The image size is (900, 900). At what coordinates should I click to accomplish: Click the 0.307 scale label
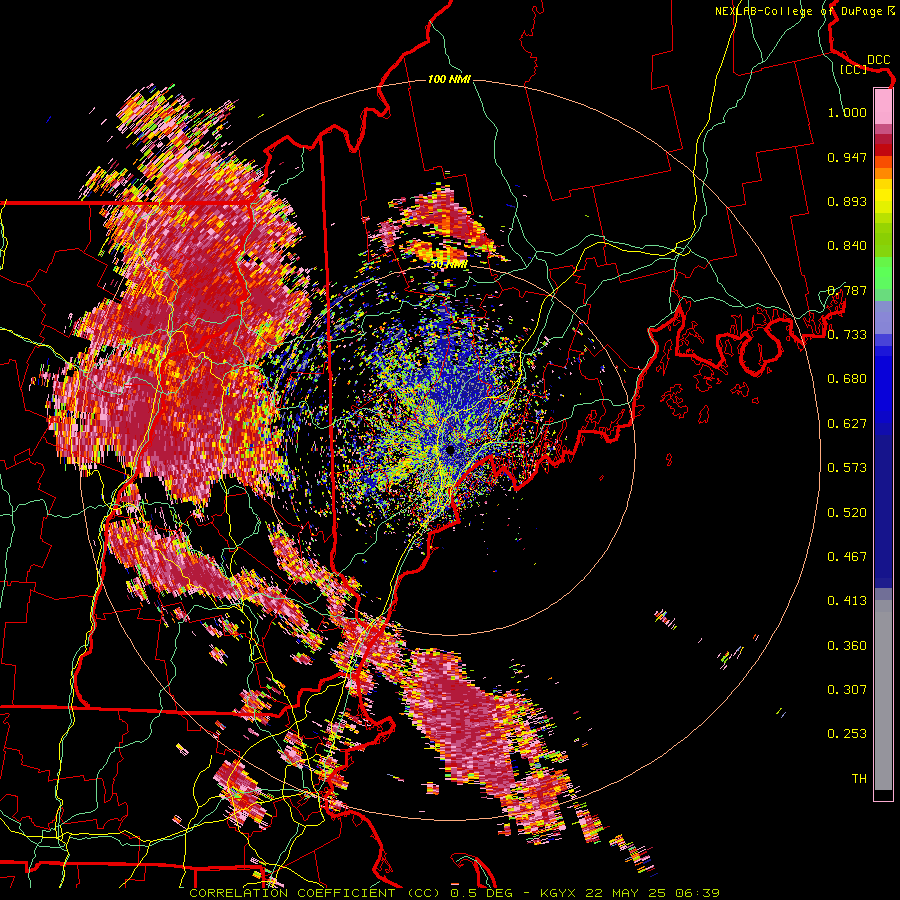[x=847, y=690]
